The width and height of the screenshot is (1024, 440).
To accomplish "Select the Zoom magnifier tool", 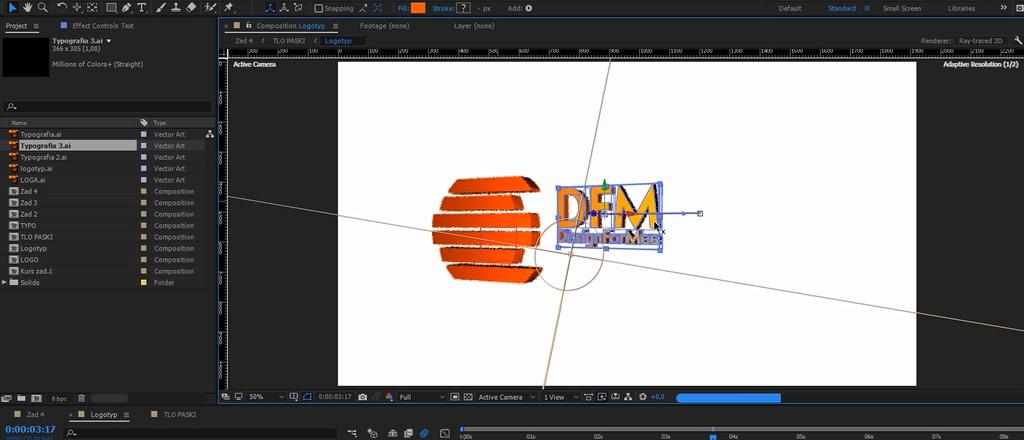I will click(42, 8).
